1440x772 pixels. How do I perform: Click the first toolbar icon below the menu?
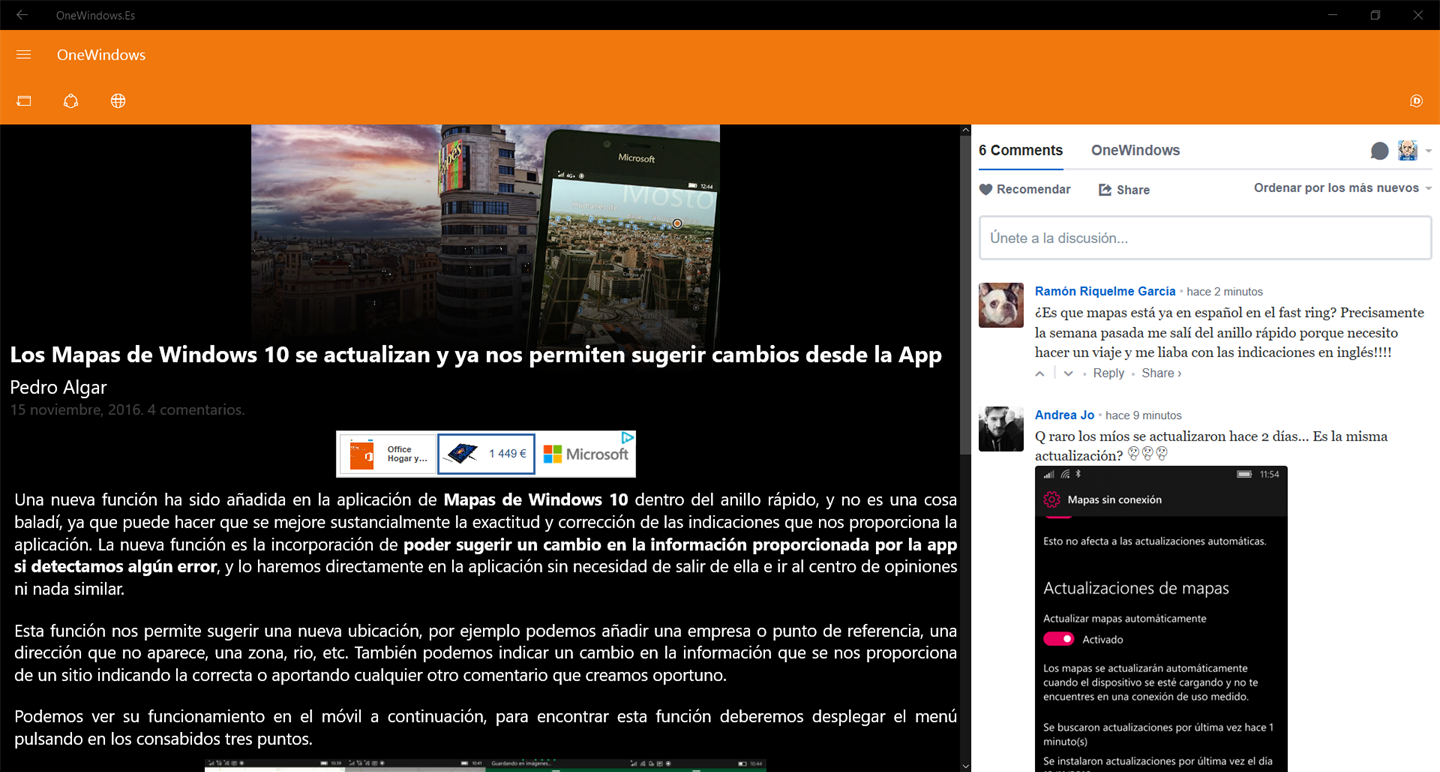click(x=24, y=101)
